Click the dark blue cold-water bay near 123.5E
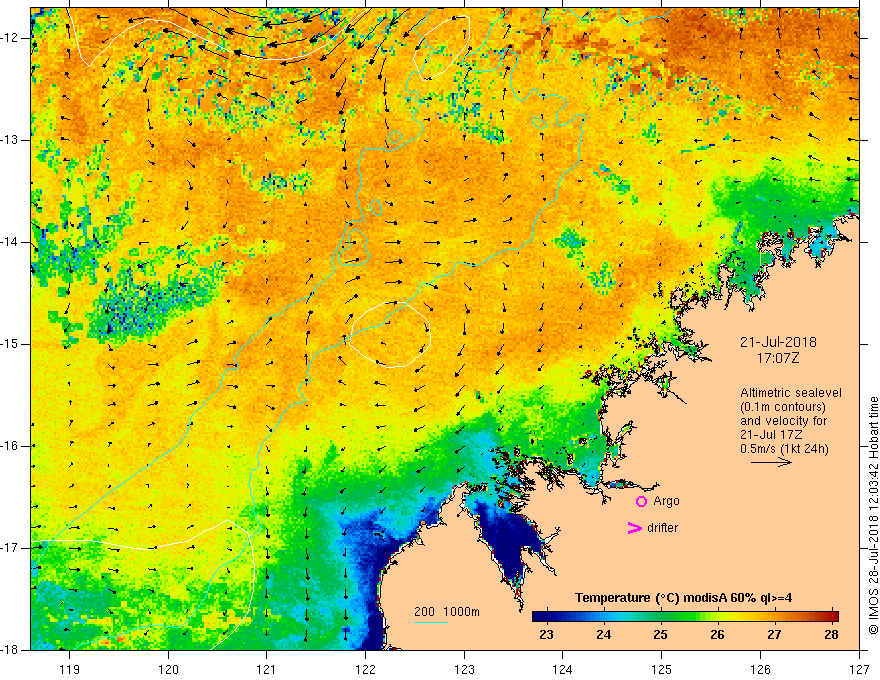The width and height of the screenshot is (880, 680). coord(510,539)
